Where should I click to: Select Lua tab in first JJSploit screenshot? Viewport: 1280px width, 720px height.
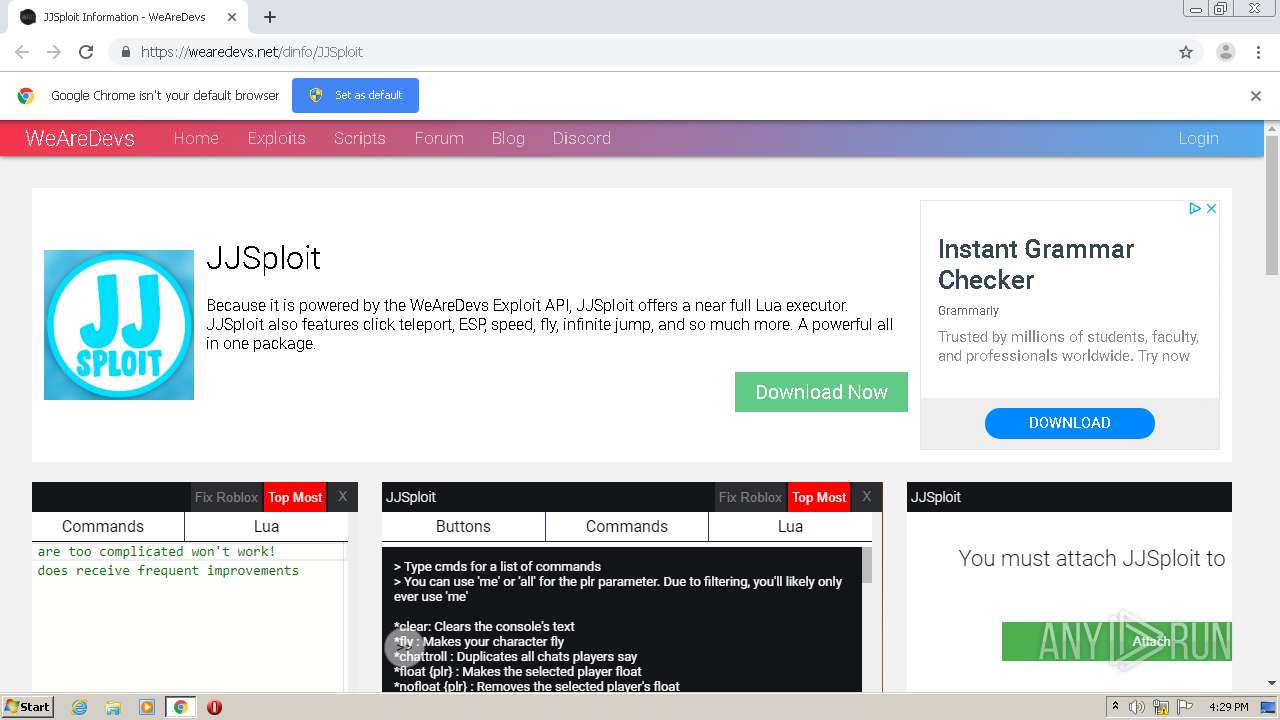tap(266, 526)
